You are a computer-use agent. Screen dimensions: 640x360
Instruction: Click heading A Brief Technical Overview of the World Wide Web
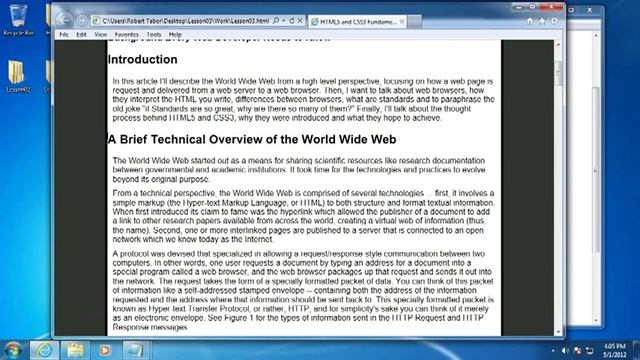(252, 140)
